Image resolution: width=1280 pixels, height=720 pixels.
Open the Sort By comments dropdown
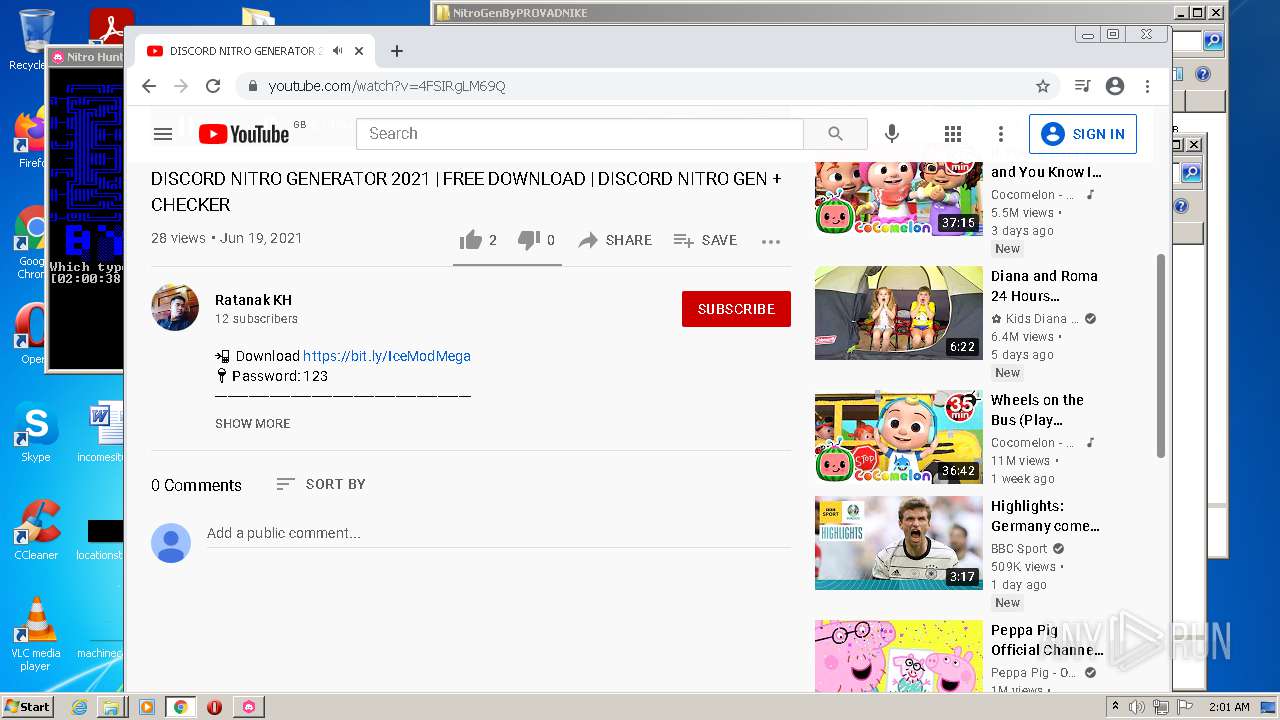321,484
